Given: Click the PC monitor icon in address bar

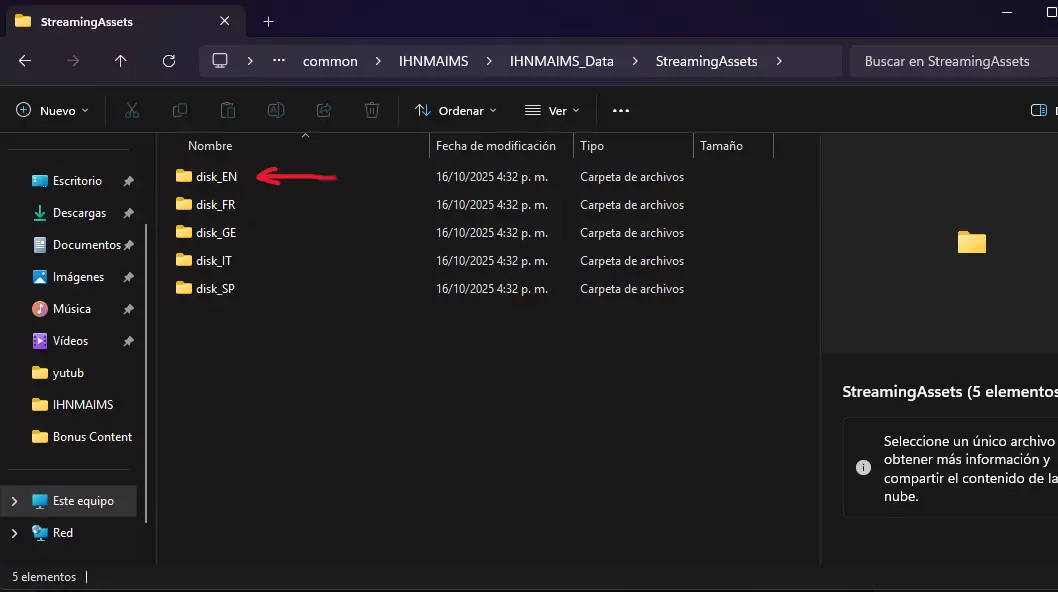Looking at the screenshot, I should [x=220, y=61].
